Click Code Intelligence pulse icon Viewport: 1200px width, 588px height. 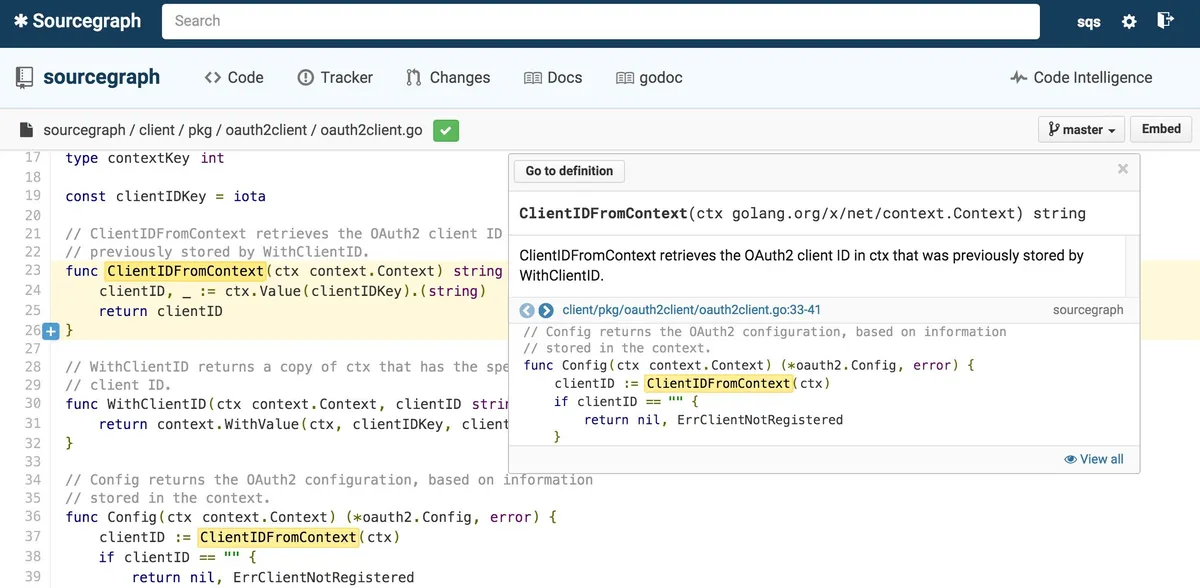(x=1019, y=77)
